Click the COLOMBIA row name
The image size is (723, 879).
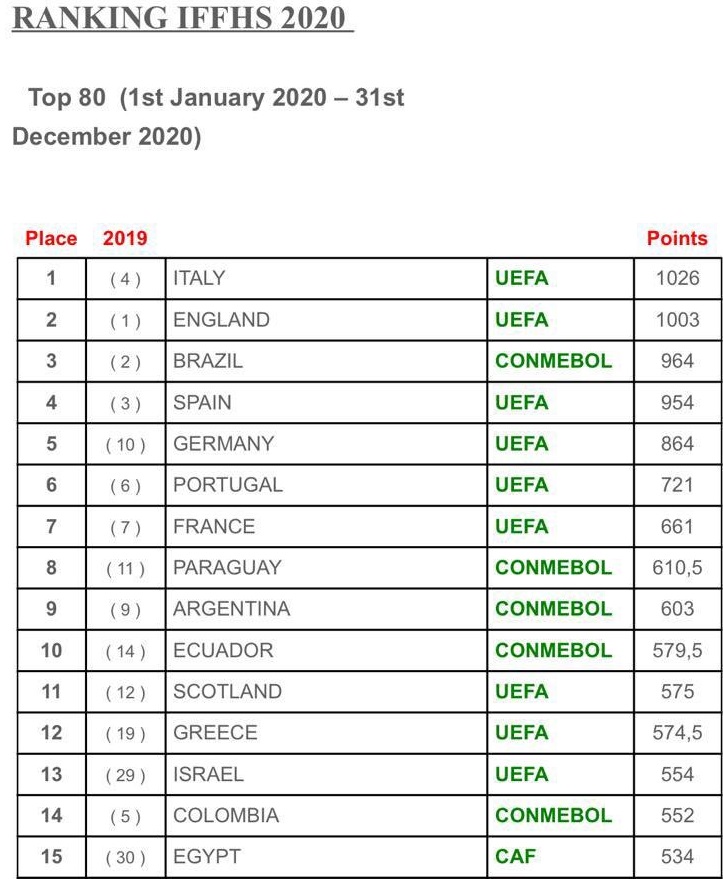[226, 815]
